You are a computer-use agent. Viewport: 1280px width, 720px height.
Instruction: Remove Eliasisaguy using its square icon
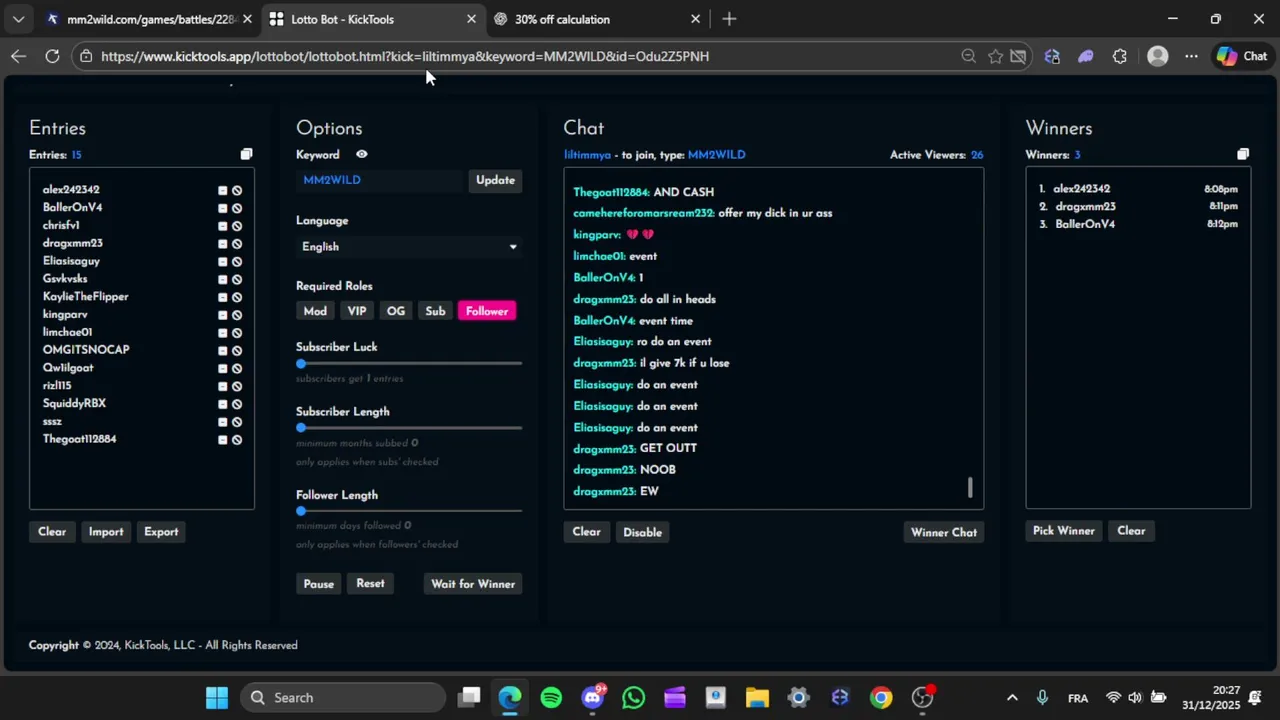tap(223, 262)
